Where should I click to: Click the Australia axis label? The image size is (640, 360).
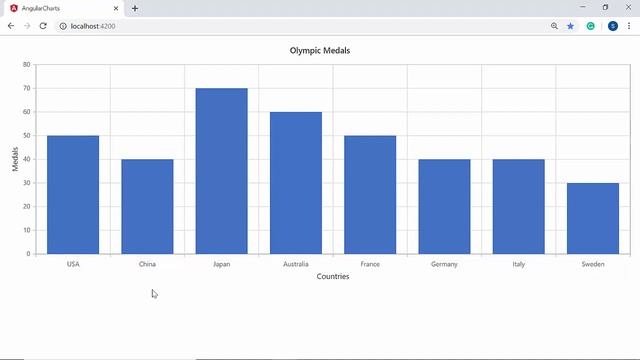(x=296, y=264)
